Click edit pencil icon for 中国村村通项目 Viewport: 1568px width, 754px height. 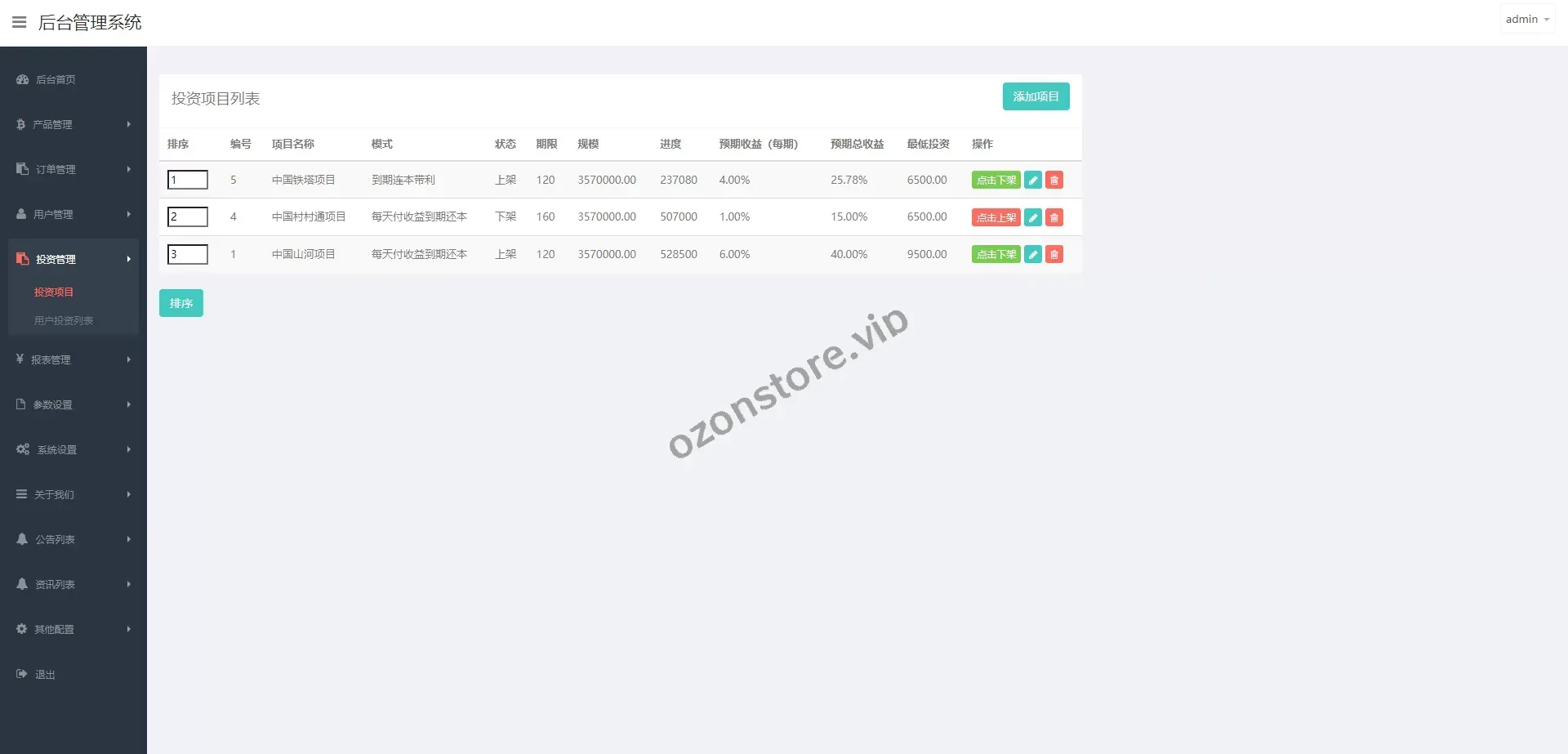tap(1032, 217)
